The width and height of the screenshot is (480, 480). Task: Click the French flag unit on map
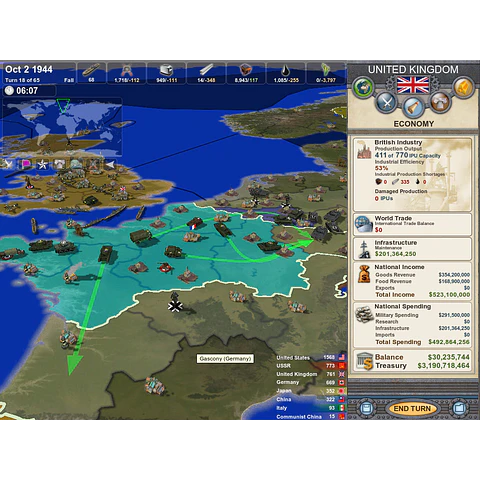(x=194, y=223)
